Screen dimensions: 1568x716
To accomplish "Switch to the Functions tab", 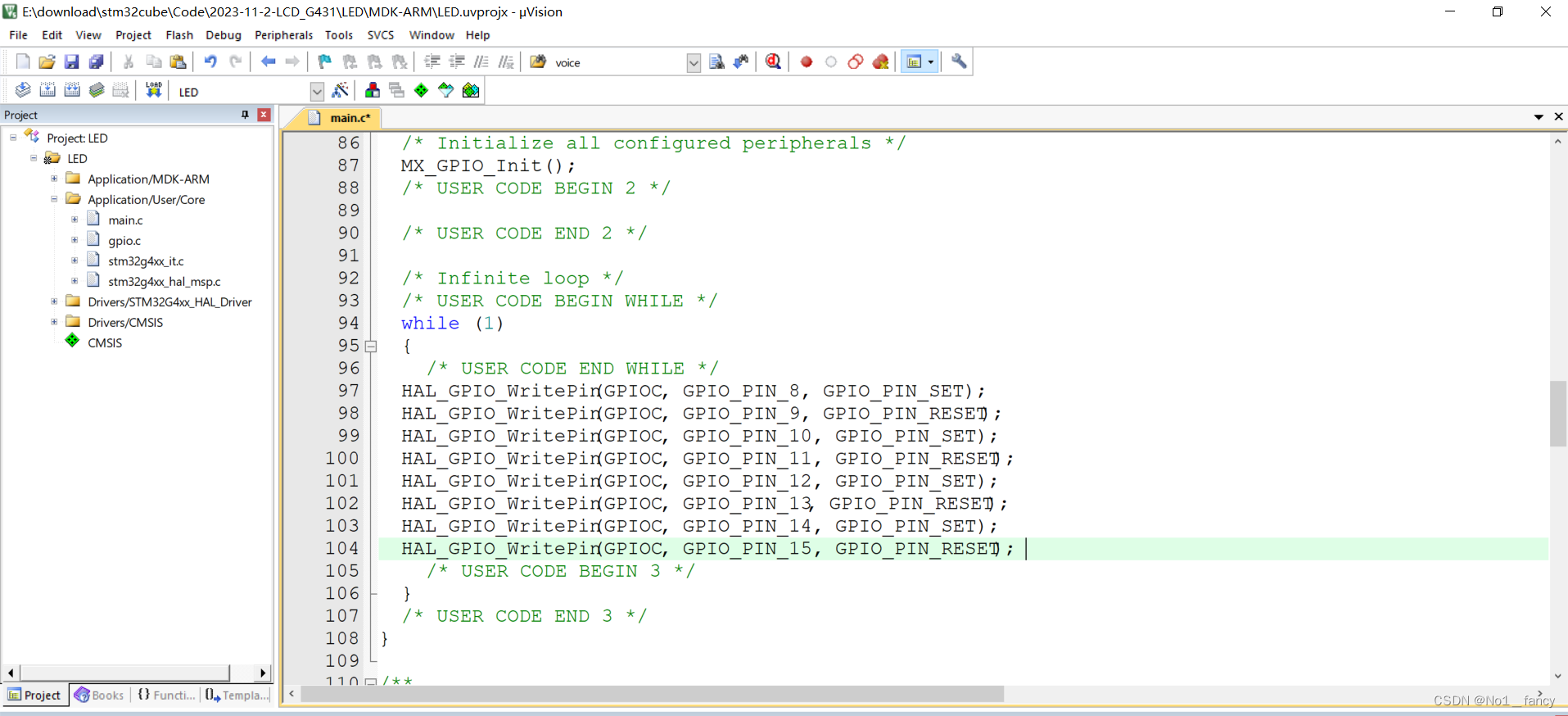I will [x=166, y=695].
